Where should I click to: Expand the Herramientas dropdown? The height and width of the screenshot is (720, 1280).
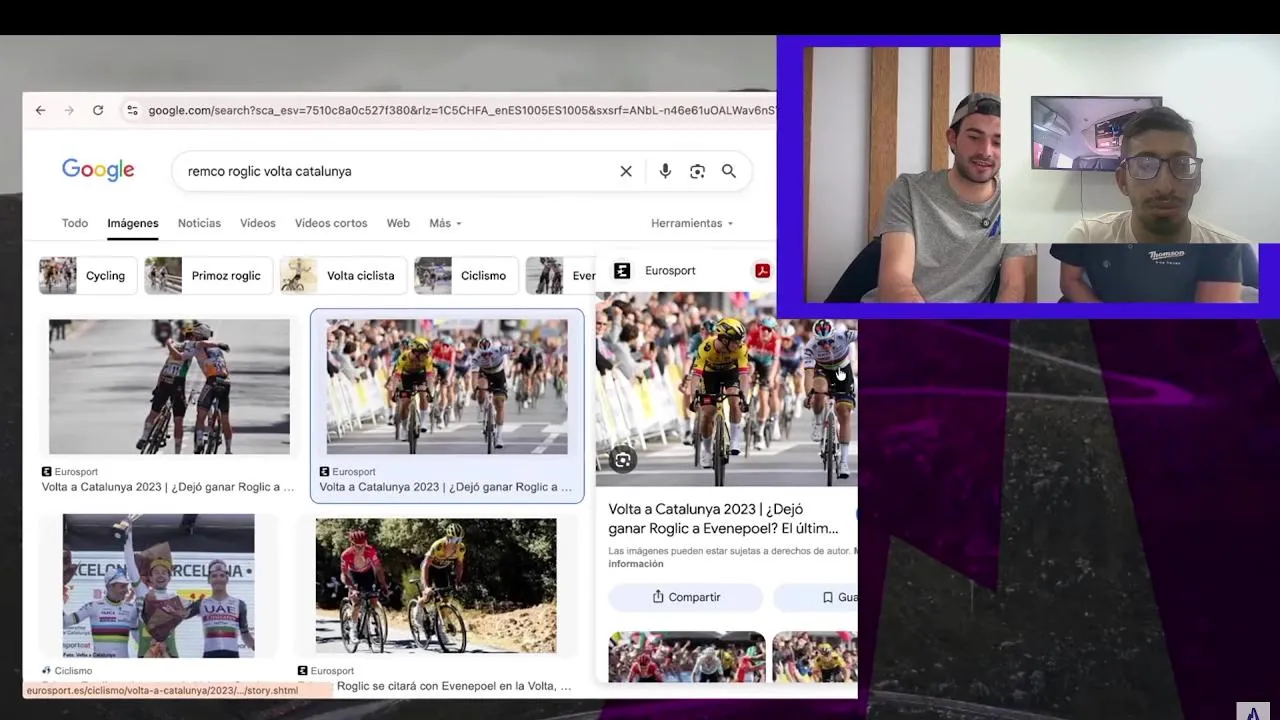coord(692,223)
